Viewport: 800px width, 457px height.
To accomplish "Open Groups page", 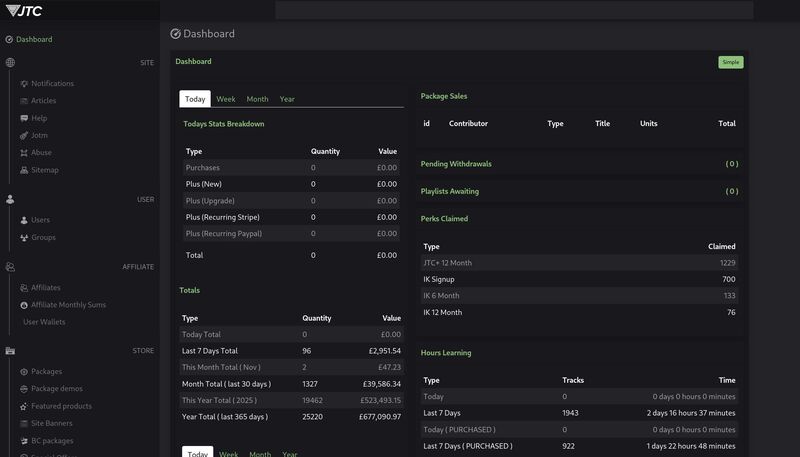I will pos(43,237).
